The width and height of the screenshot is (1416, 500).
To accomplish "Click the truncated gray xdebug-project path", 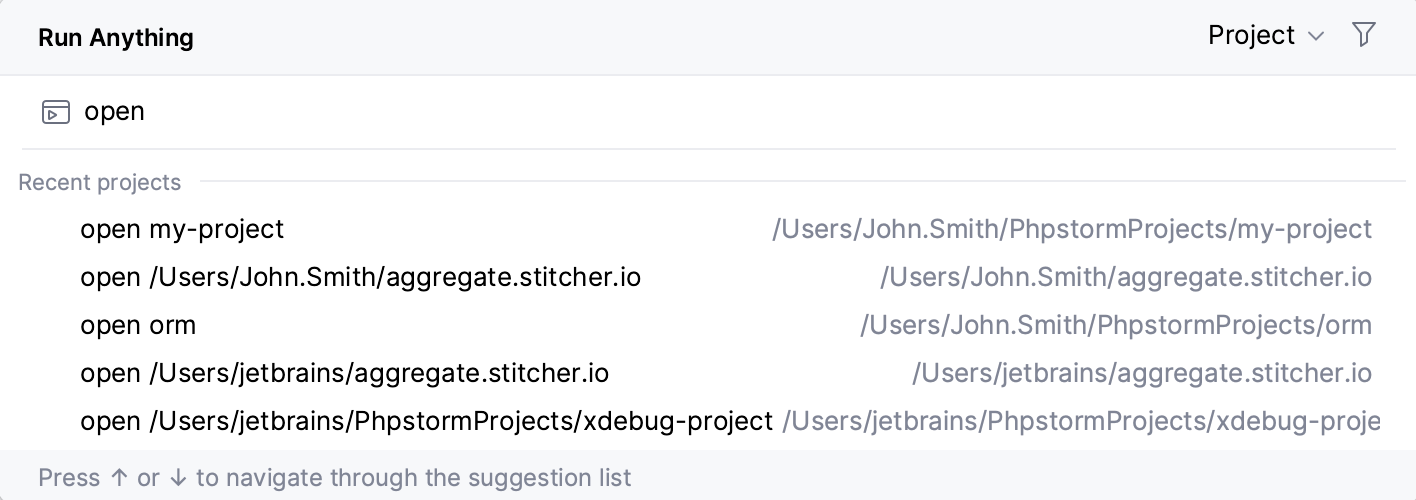I will click(1080, 421).
